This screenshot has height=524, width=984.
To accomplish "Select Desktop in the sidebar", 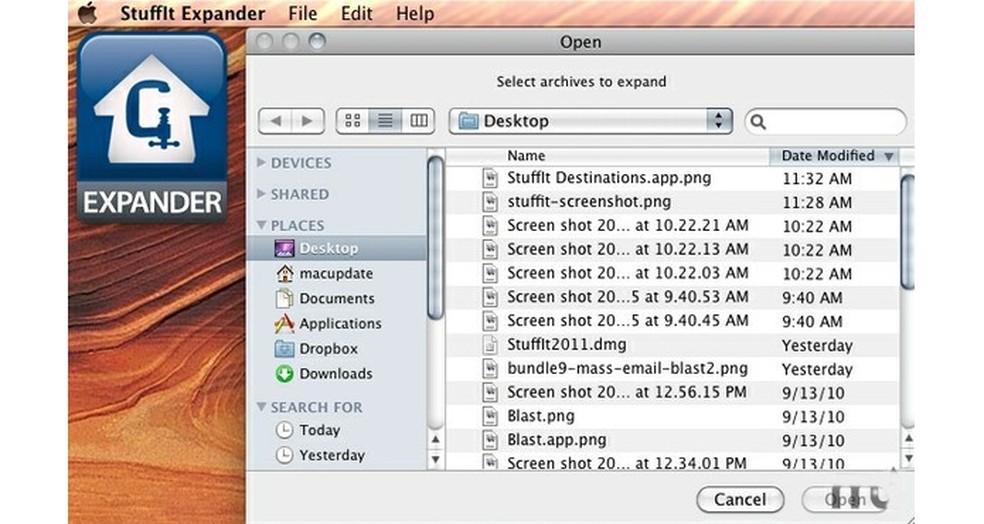I will coord(336,249).
